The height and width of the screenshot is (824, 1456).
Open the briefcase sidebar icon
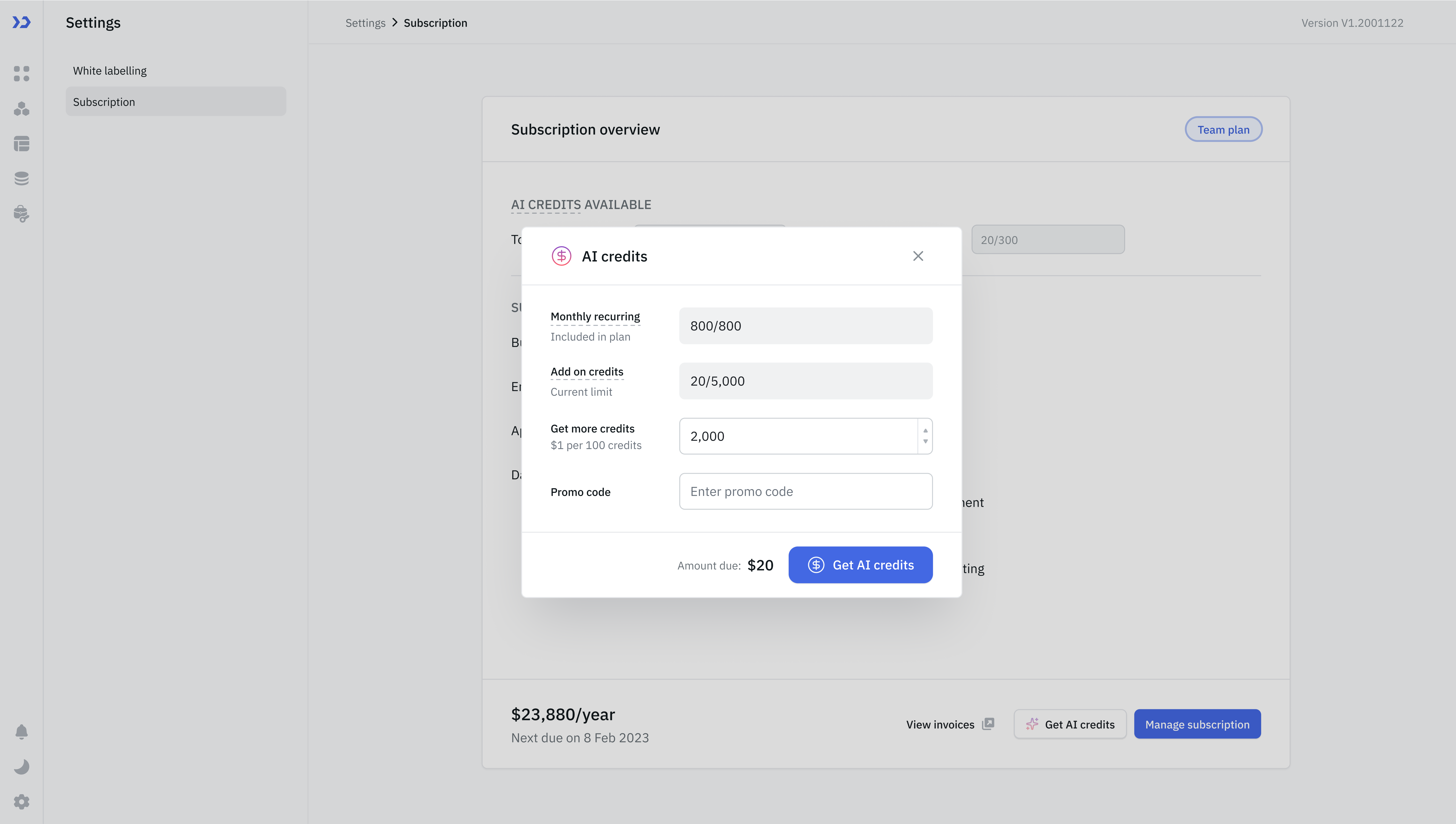coord(22,214)
